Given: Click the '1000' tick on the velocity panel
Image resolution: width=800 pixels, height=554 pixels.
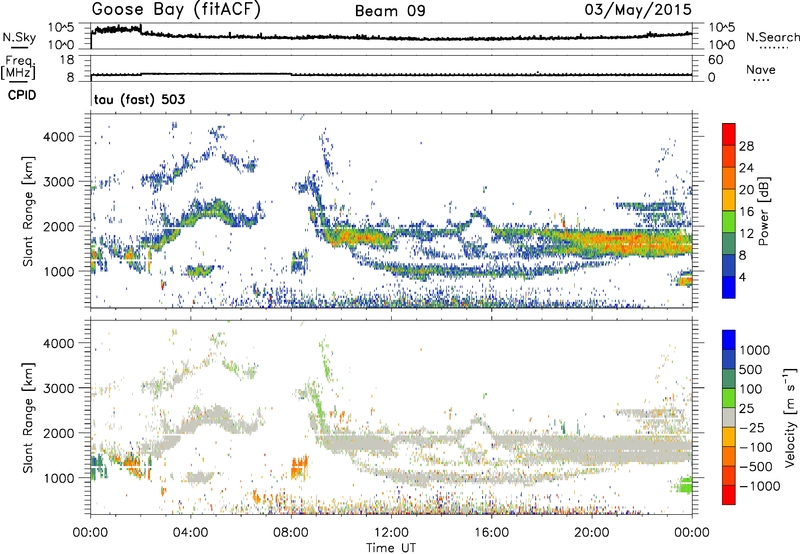Looking at the screenshot, I should click(x=59, y=478).
